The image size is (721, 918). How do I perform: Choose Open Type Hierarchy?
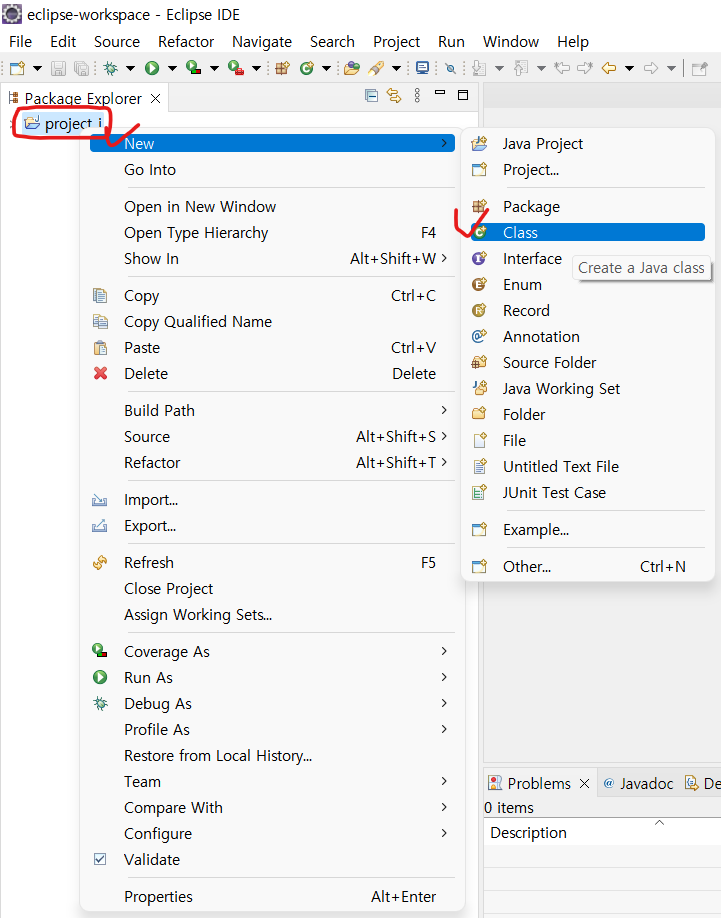(272, 233)
